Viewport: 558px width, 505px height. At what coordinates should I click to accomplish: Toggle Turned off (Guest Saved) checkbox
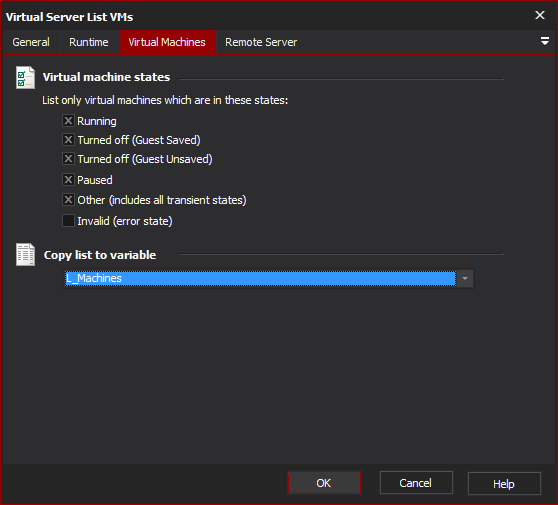68,140
